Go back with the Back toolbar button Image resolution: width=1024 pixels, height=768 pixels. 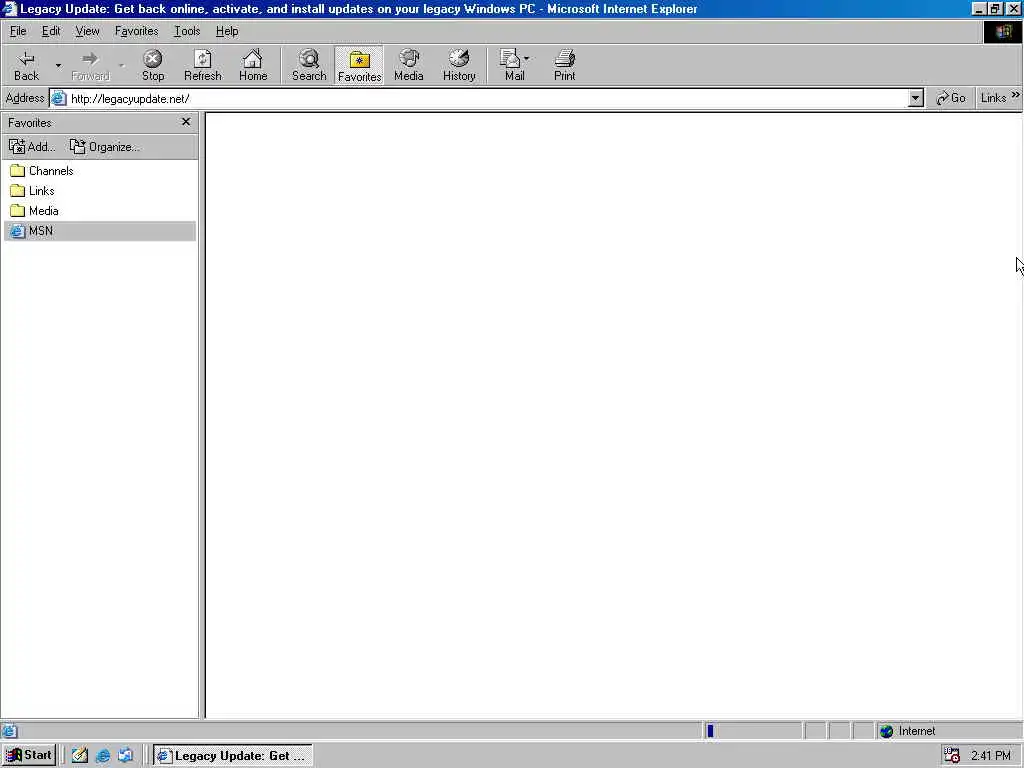point(26,65)
